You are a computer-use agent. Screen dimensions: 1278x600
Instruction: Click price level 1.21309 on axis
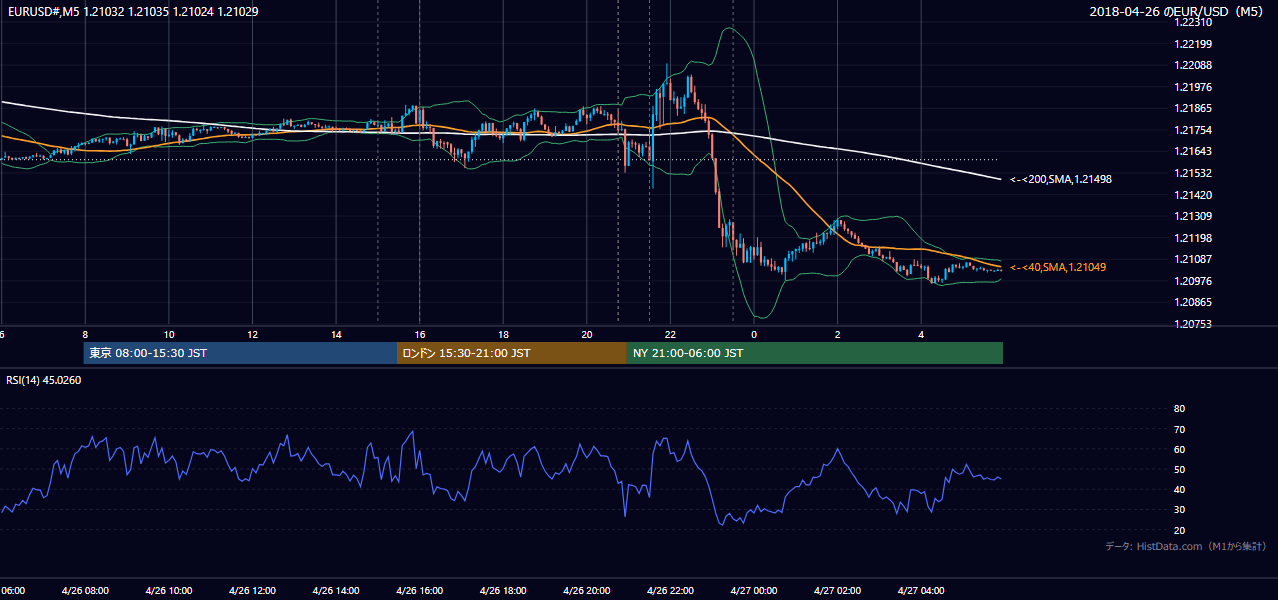1192,216
